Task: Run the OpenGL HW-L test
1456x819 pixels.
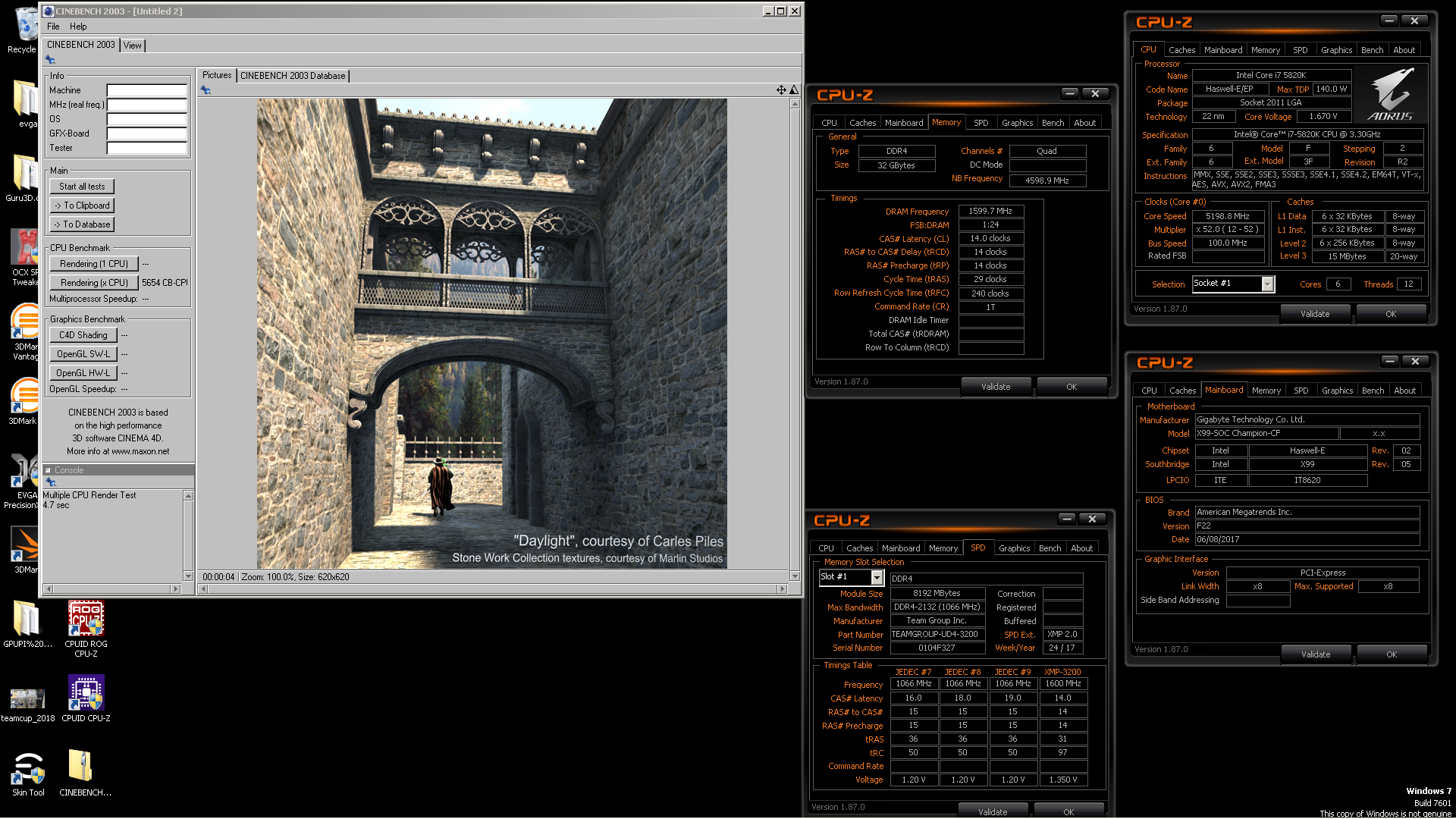Action: 83,373
